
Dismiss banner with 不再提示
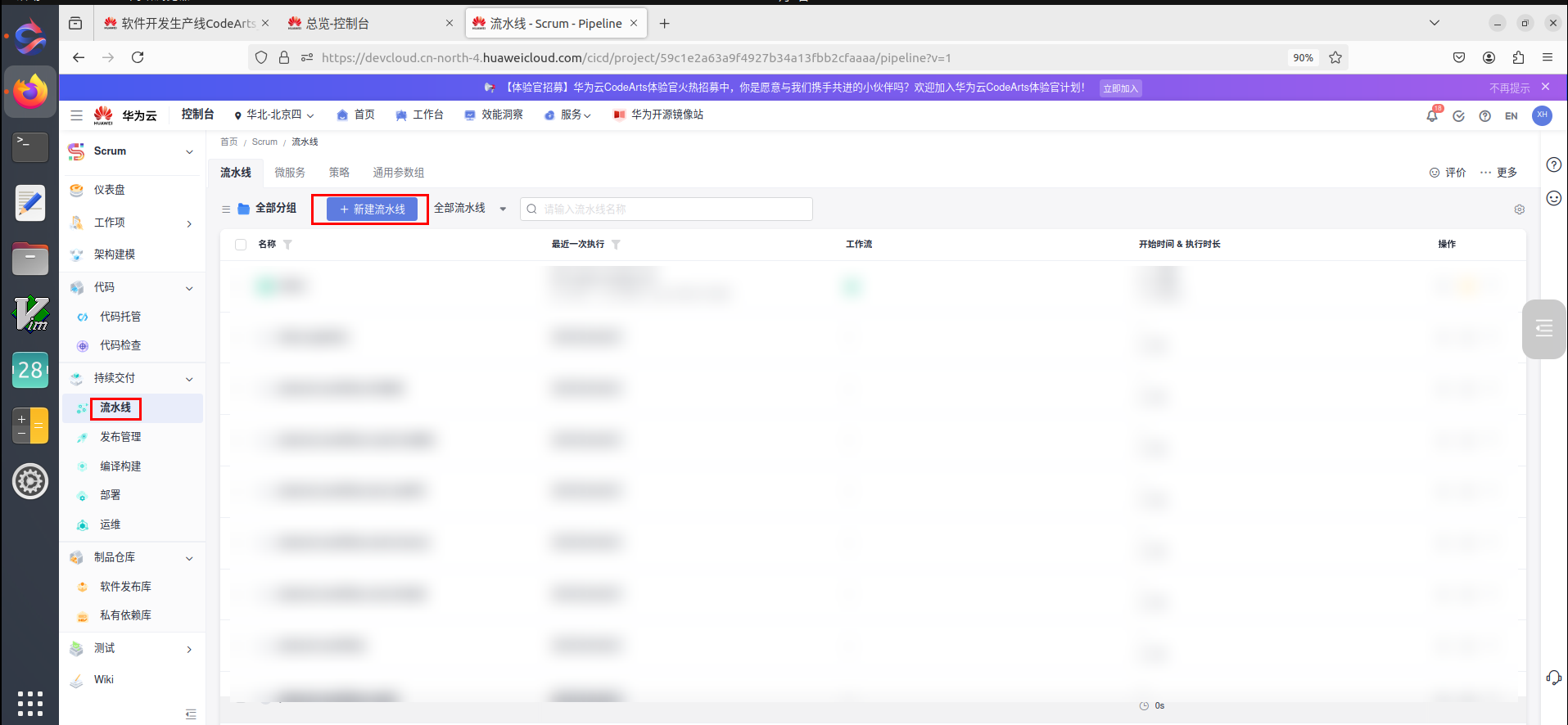[1509, 88]
